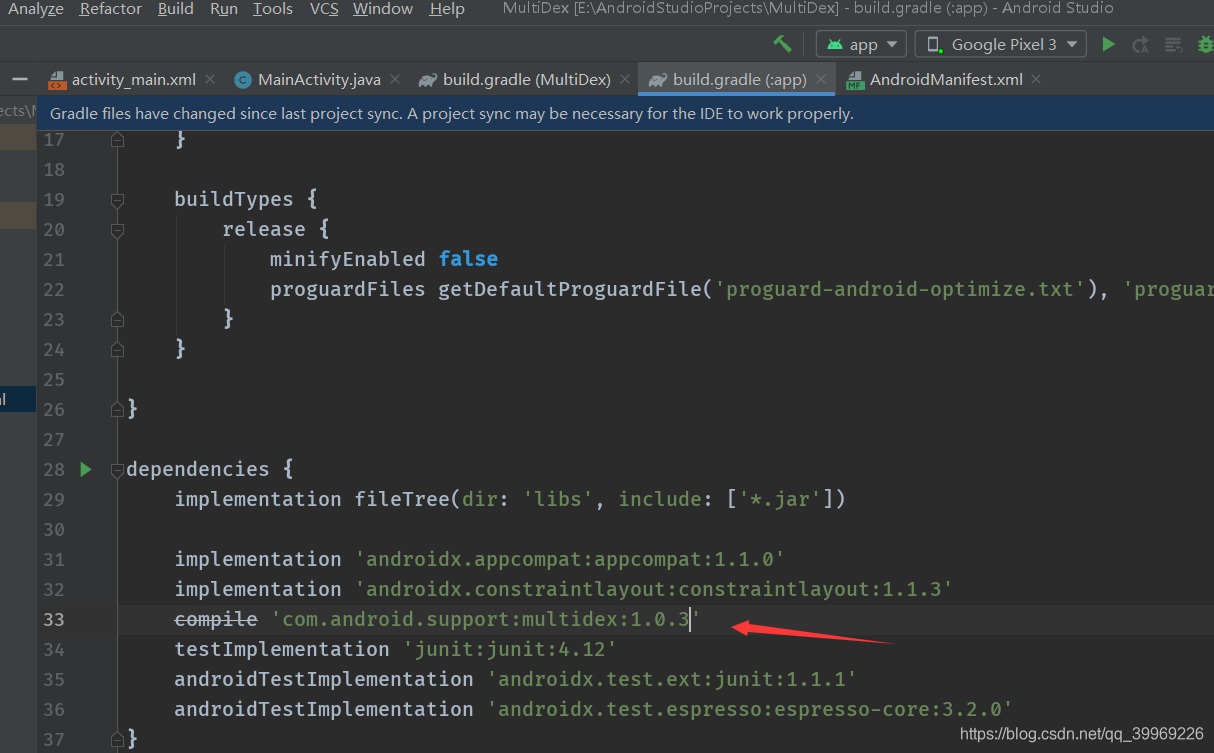The width and height of the screenshot is (1214, 753).
Task: Close the build.gradle (MultiDex) tab
Action: [623, 78]
